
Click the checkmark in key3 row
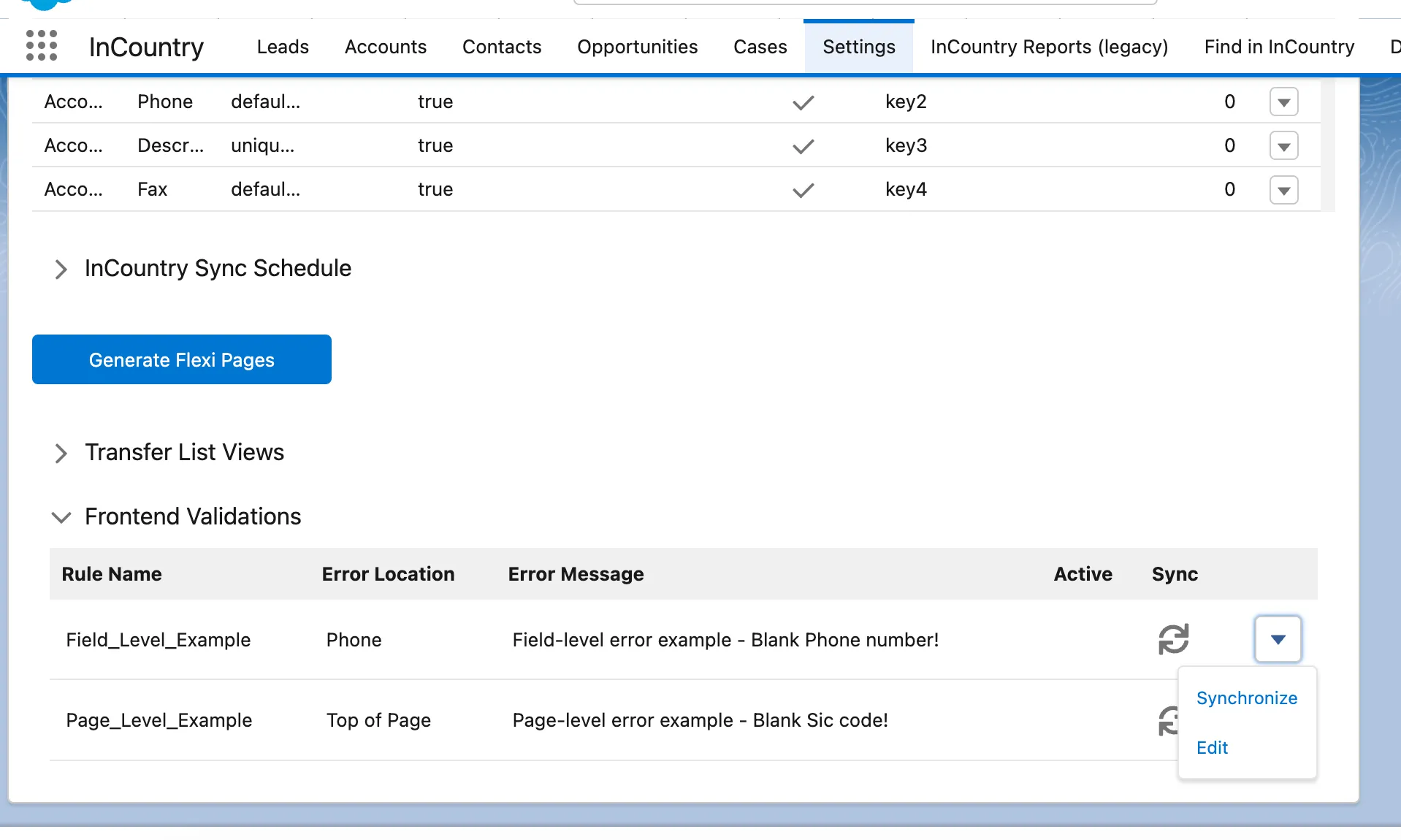(x=803, y=146)
